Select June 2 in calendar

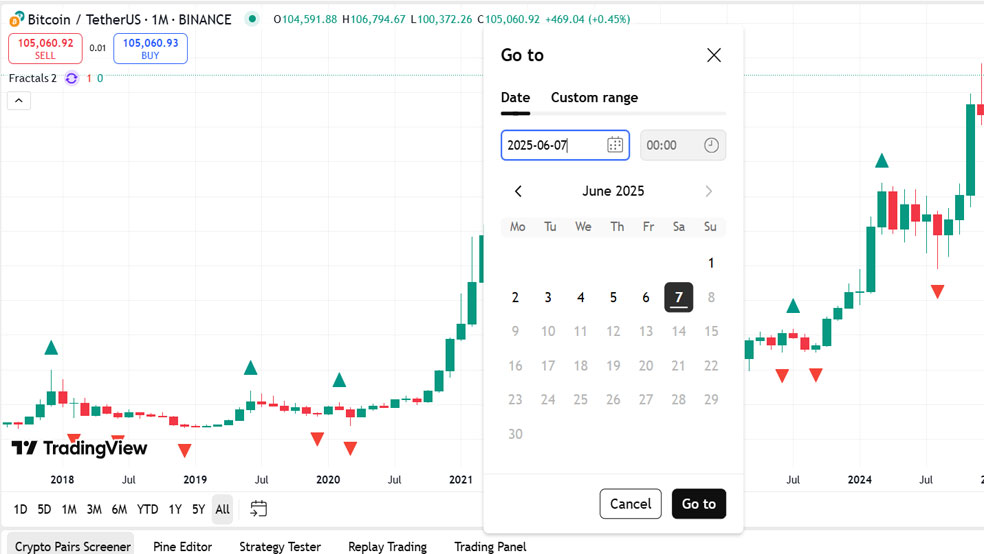[515, 297]
